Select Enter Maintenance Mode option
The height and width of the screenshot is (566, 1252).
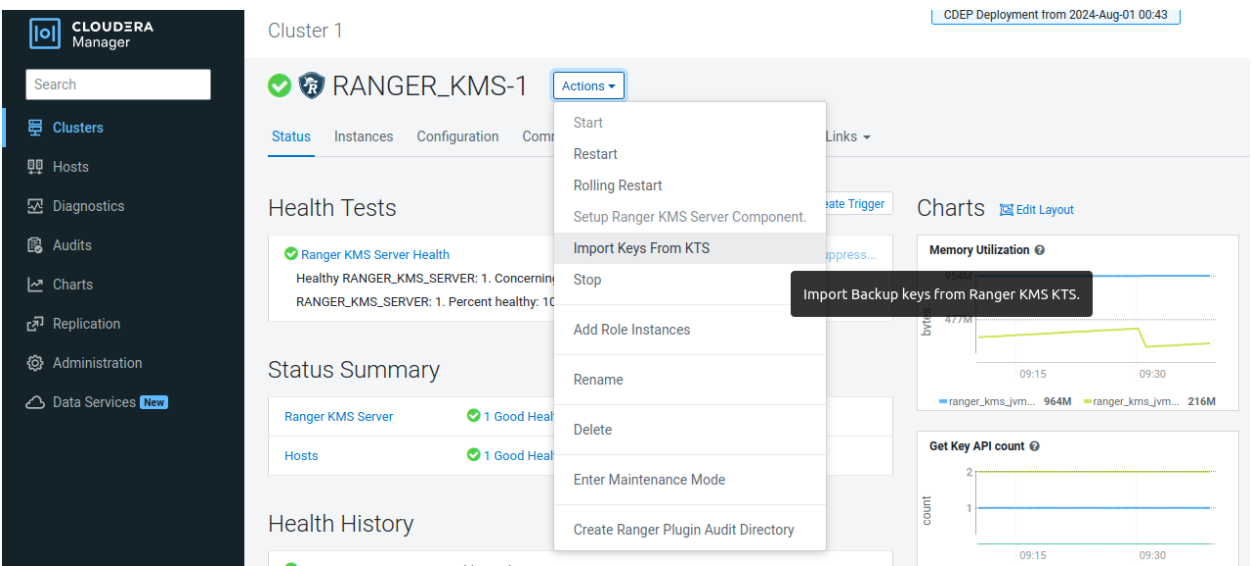click(x=649, y=480)
